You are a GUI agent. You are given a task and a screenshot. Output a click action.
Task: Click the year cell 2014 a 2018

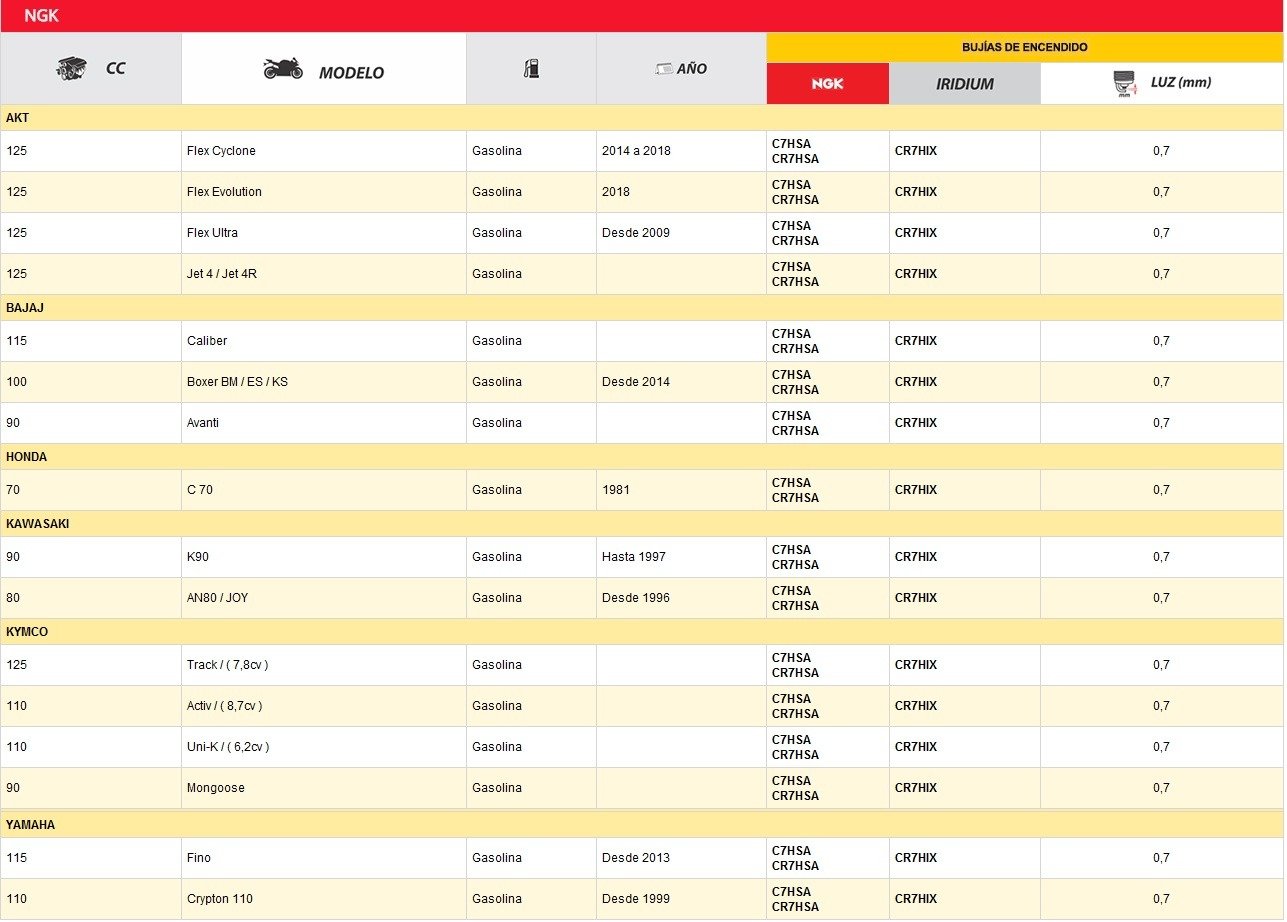(682, 151)
